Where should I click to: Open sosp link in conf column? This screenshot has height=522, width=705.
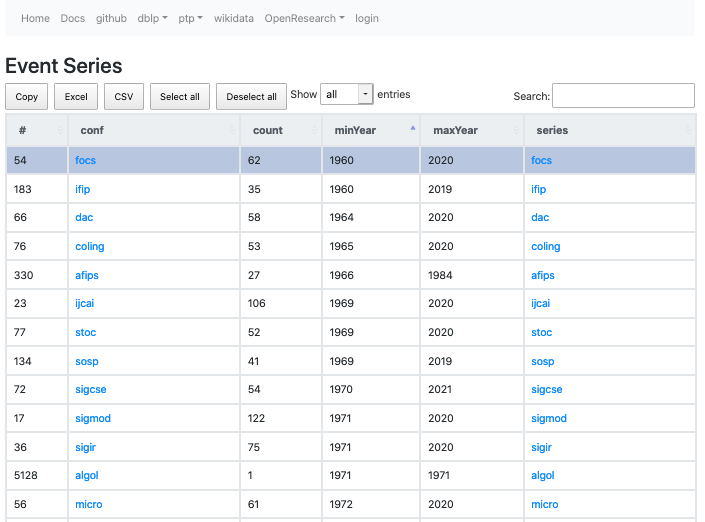(87, 361)
